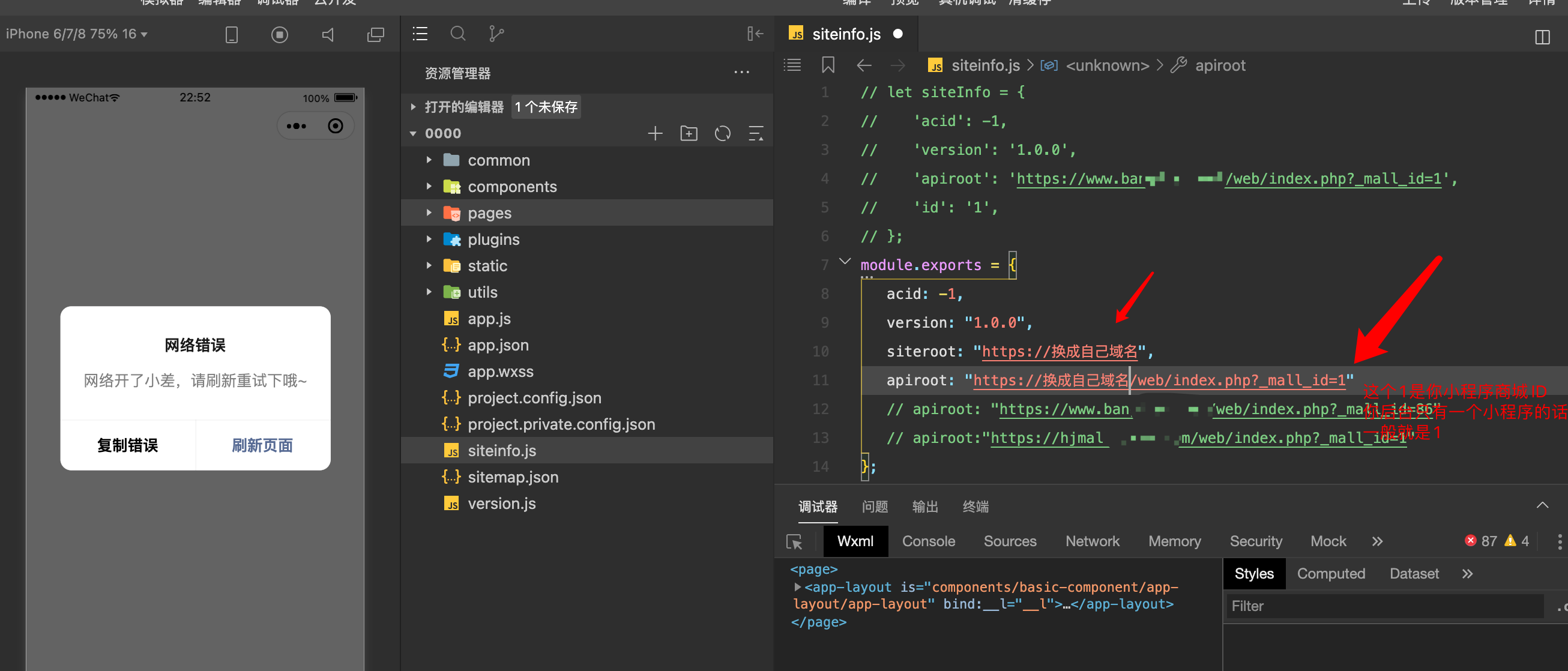Select the element inspector arrow icon

pos(794,541)
